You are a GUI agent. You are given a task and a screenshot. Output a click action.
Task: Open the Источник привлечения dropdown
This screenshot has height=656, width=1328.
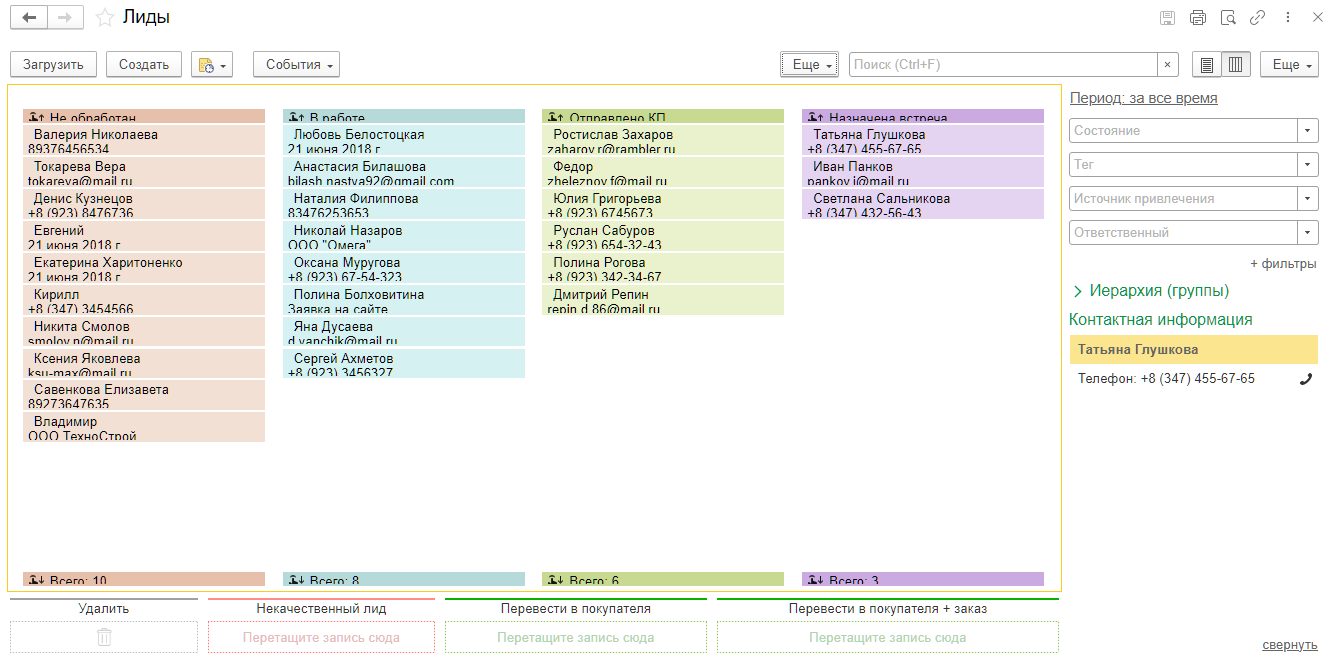[x=1308, y=199]
